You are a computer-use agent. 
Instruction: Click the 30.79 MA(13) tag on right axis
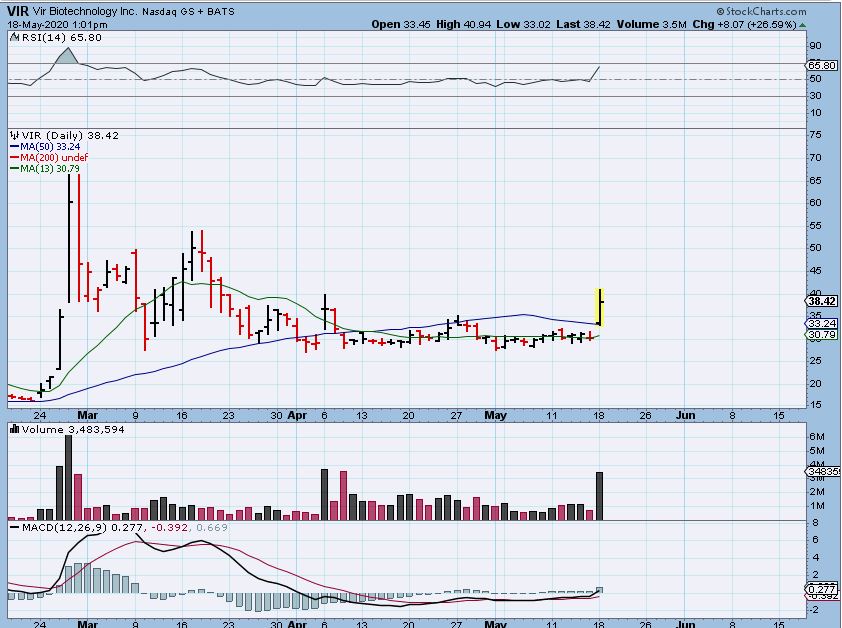click(x=822, y=334)
